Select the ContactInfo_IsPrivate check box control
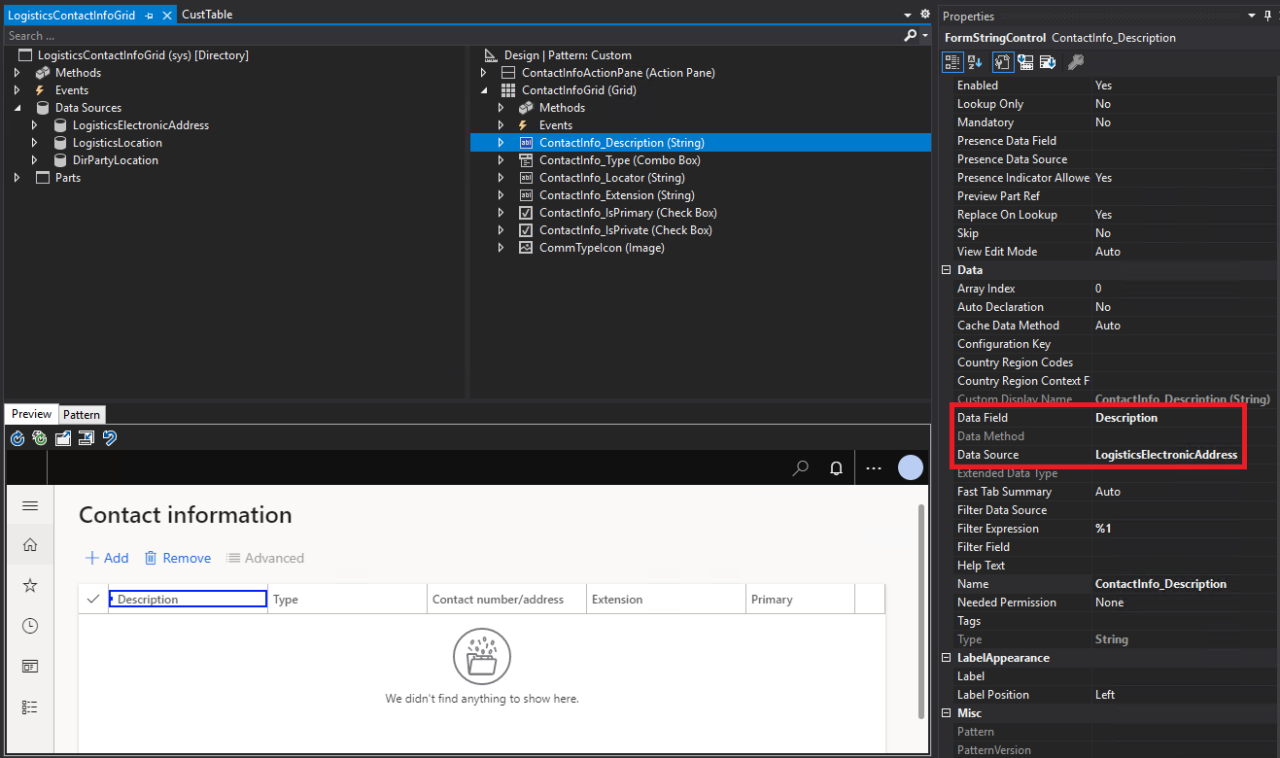The image size is (1280, 758). click(x=612, y=230)
